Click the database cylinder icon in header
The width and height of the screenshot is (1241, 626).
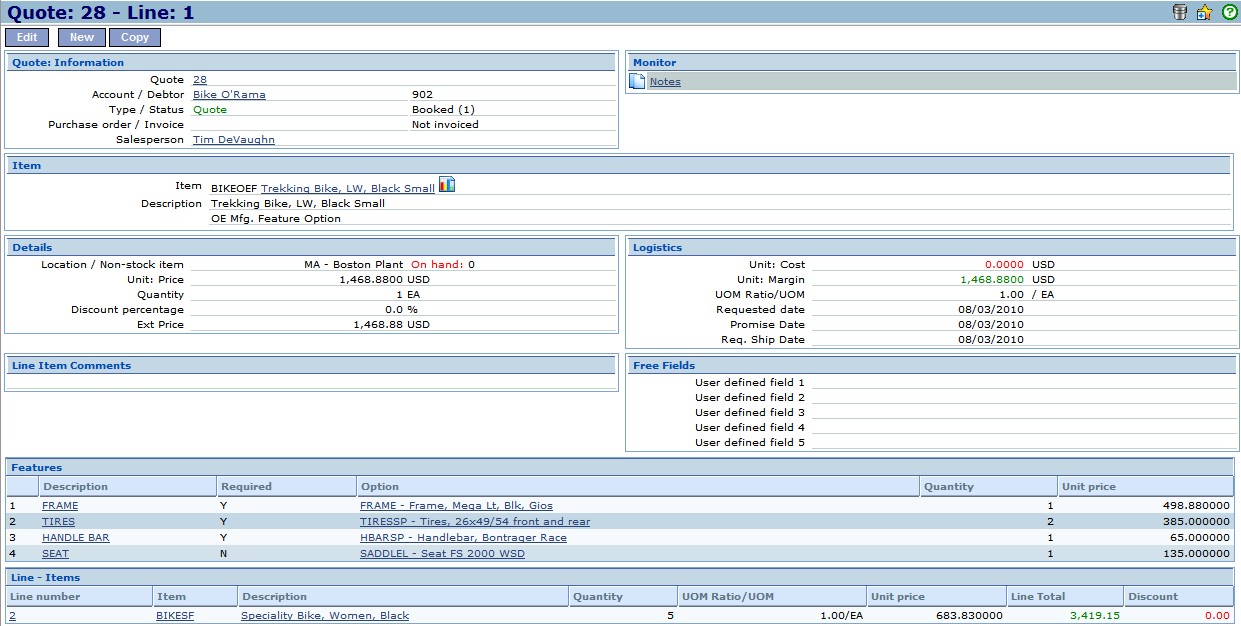coord(1180,12)
